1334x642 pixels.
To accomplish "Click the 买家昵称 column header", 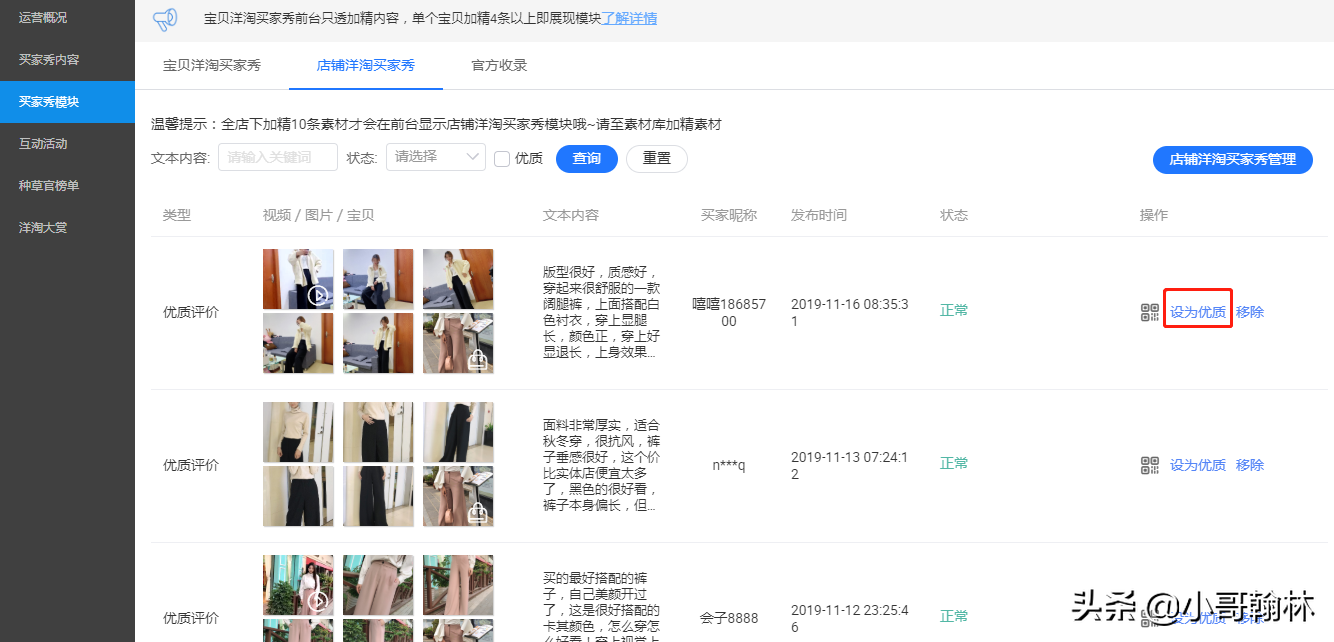I will [x=729, y=215].
